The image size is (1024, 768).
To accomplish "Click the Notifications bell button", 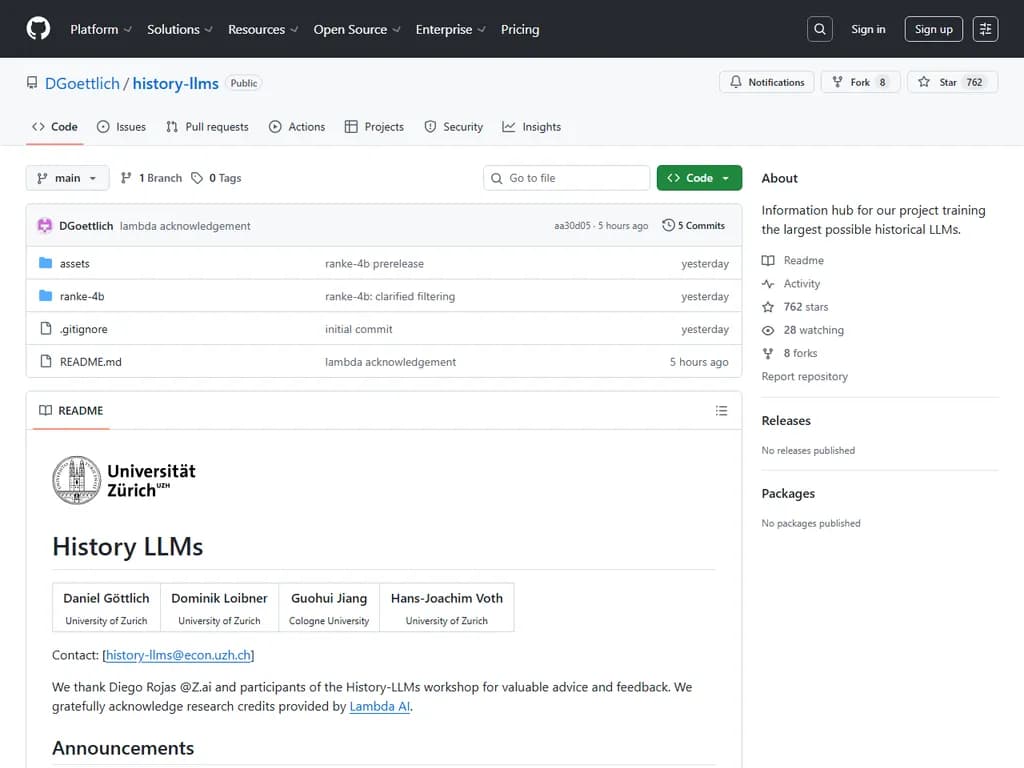I will tap(767, 83).
